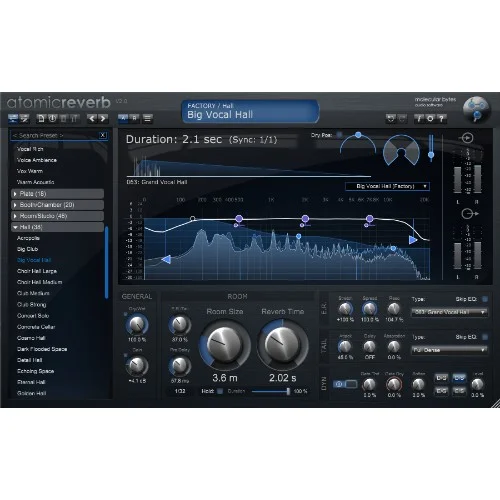Toggle the DYN power switch
The image size is (500, 500).
[345, 384]
